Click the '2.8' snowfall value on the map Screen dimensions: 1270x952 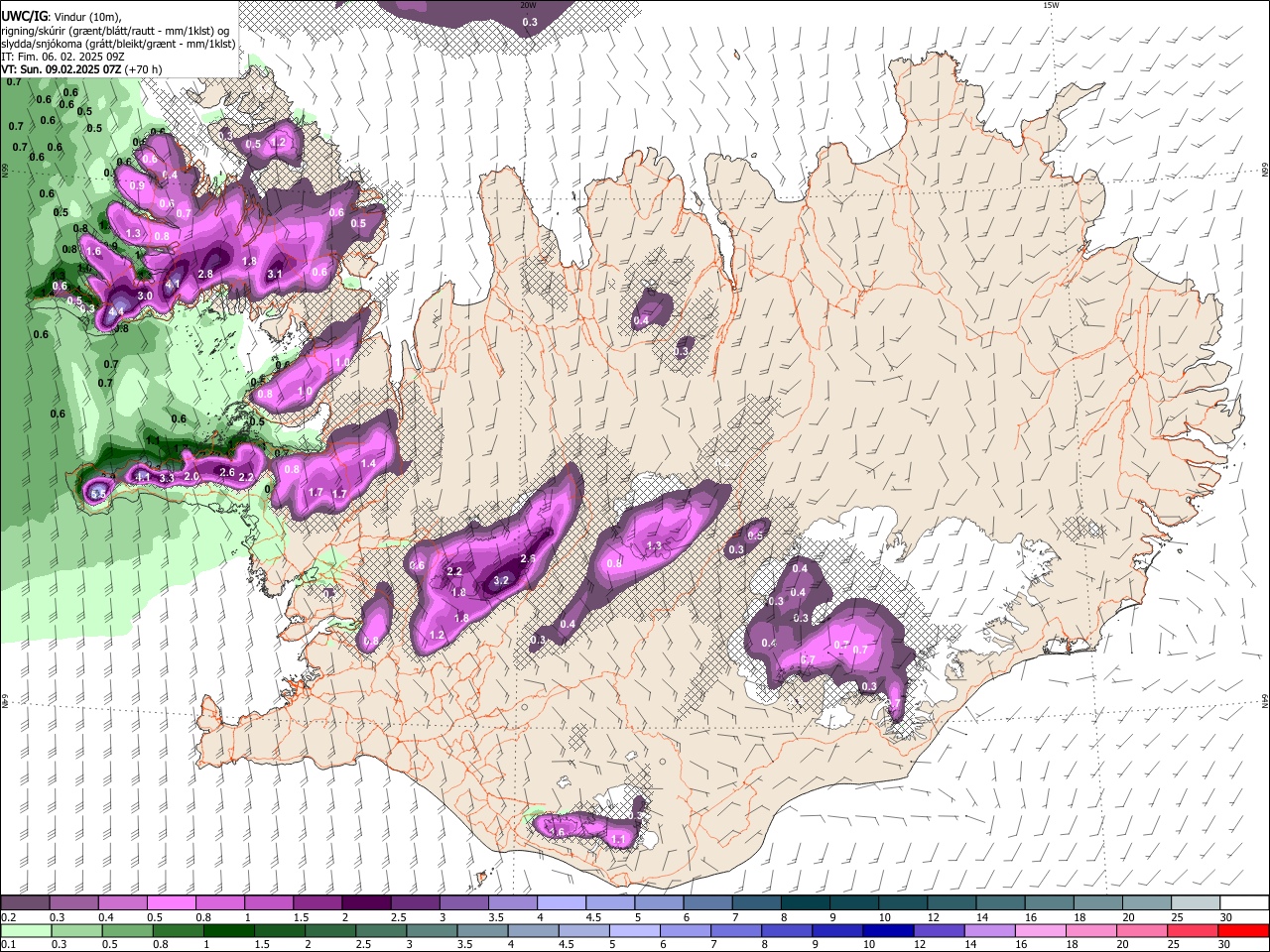(206, 274)
